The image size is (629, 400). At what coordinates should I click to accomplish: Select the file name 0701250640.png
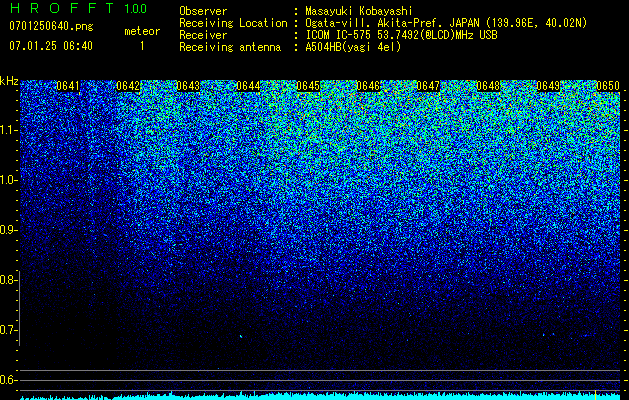[x=51, y=26]
